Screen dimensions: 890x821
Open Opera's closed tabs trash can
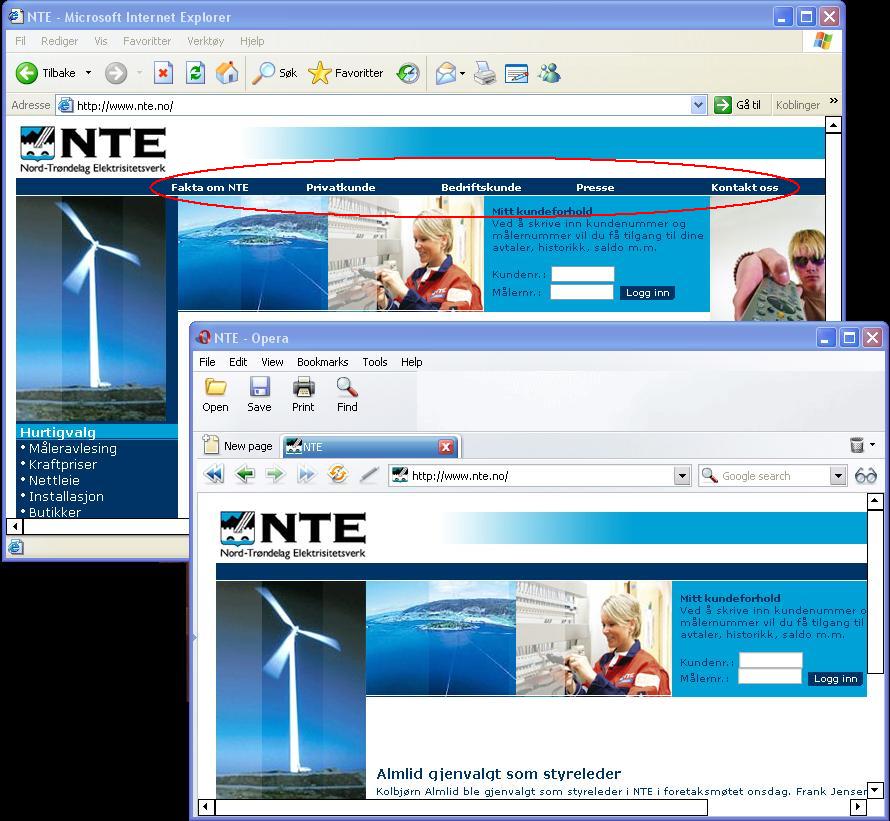tap(857, 445)
